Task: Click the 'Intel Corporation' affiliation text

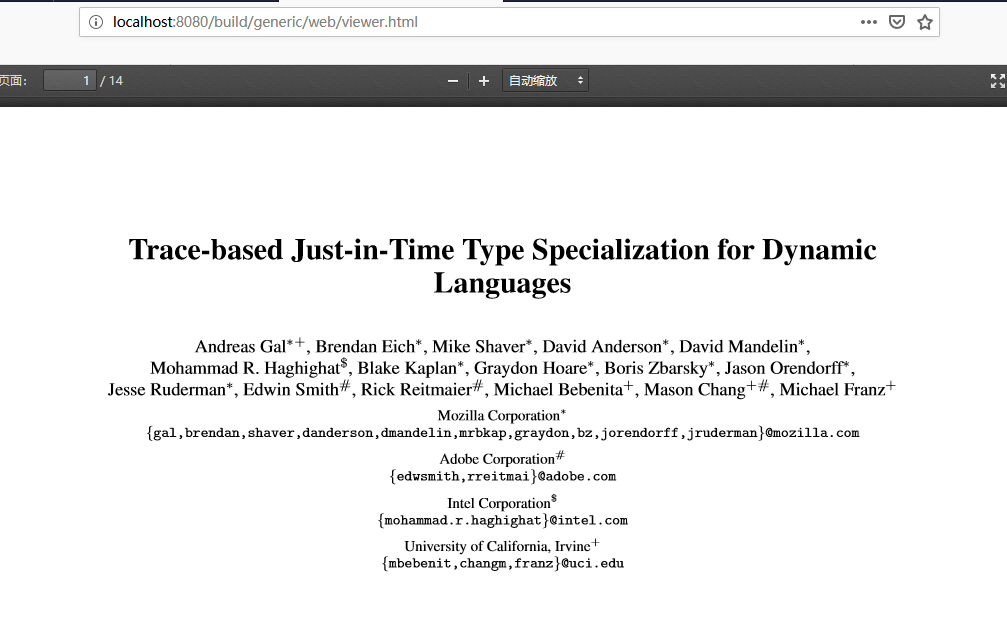Action: point(498,503)
